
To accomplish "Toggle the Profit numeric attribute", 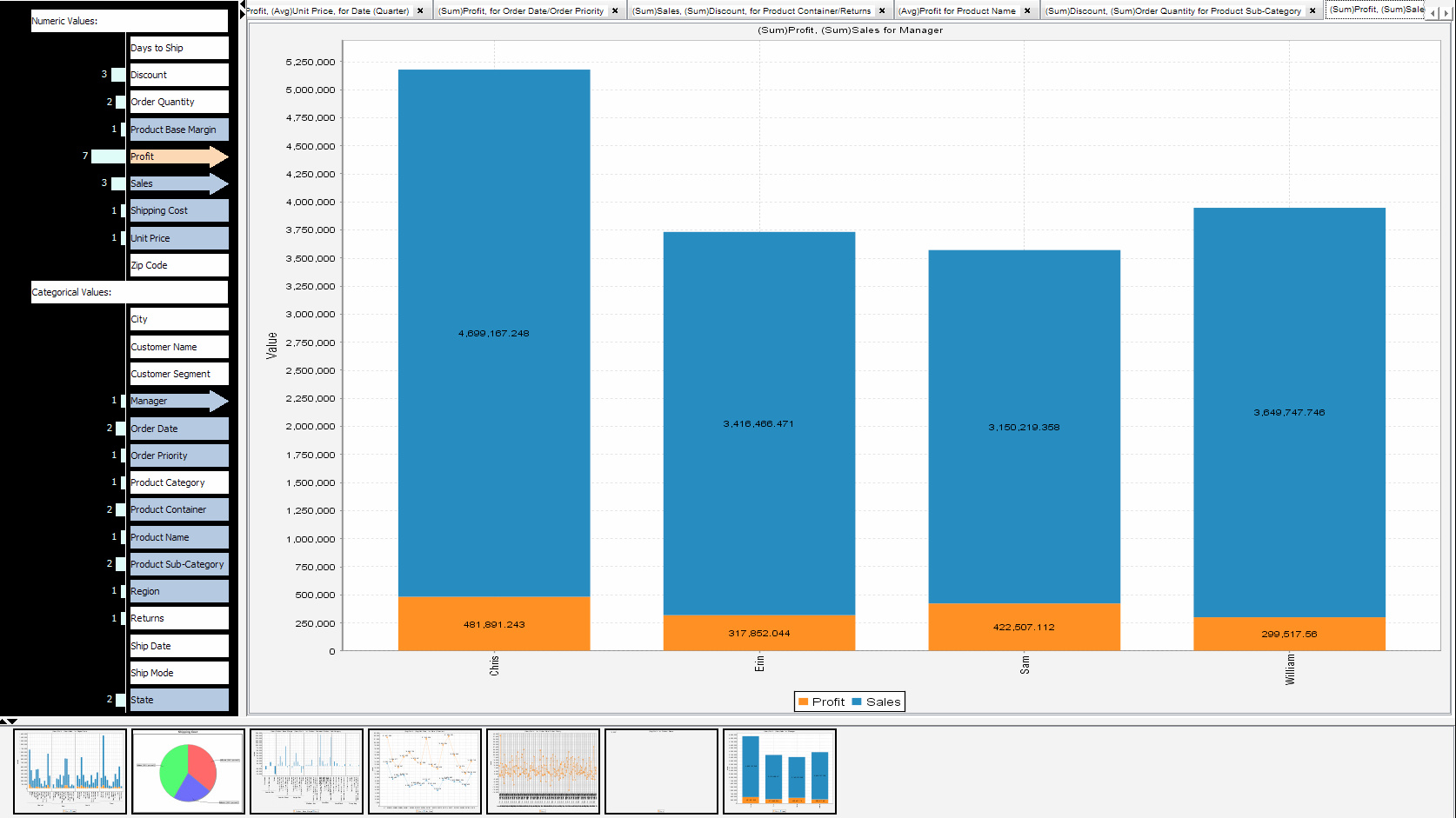I will coord(177,156).
